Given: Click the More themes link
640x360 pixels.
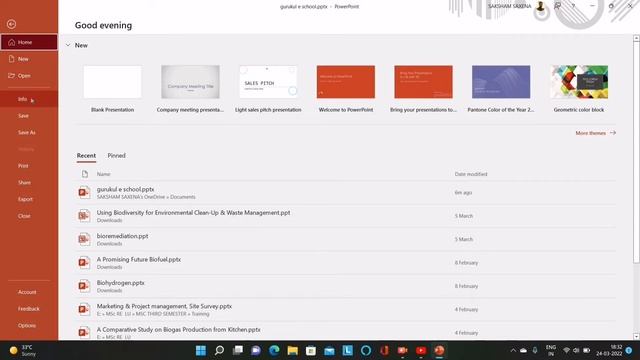Looking at the screenshot, I should pos(596,133).
